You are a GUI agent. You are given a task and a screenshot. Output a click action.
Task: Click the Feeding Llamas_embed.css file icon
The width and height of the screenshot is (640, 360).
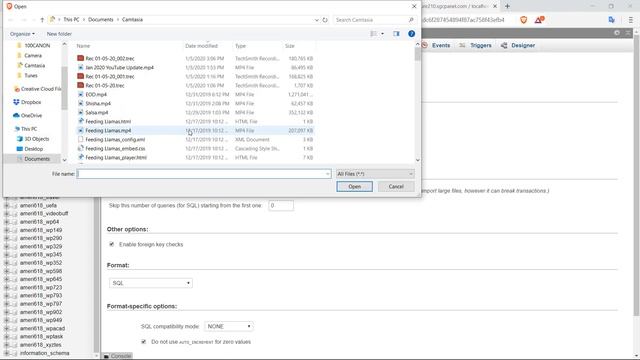tap(80, 148)
